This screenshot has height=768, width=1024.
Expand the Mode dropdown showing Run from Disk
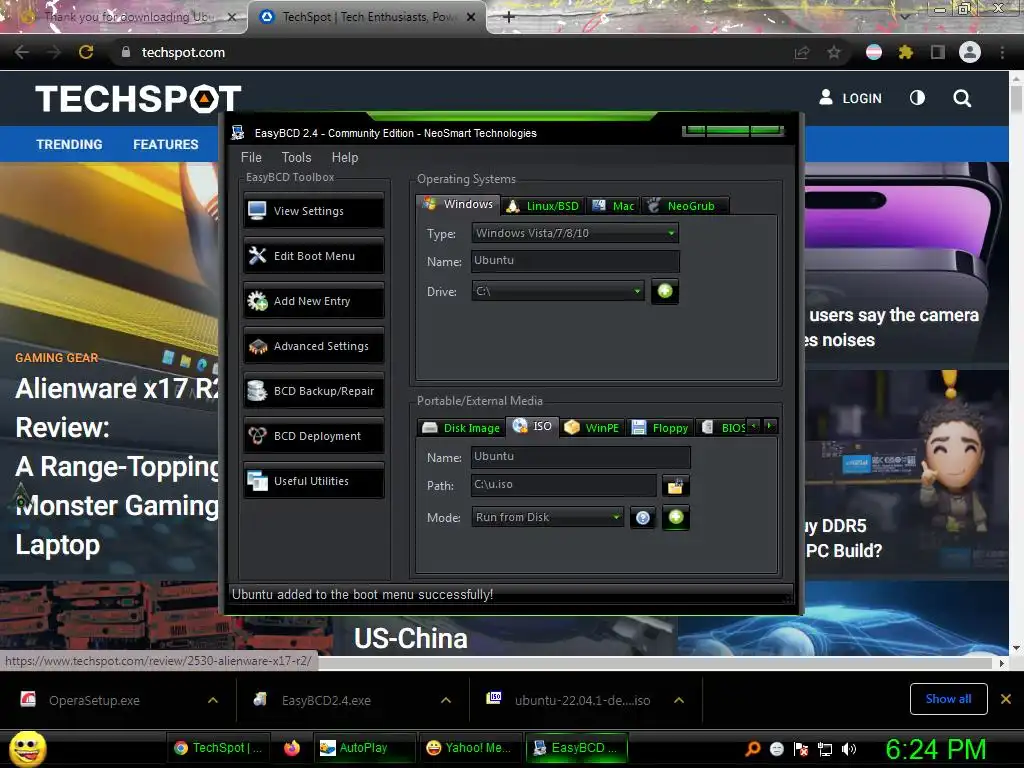click(x=547, y=517)
